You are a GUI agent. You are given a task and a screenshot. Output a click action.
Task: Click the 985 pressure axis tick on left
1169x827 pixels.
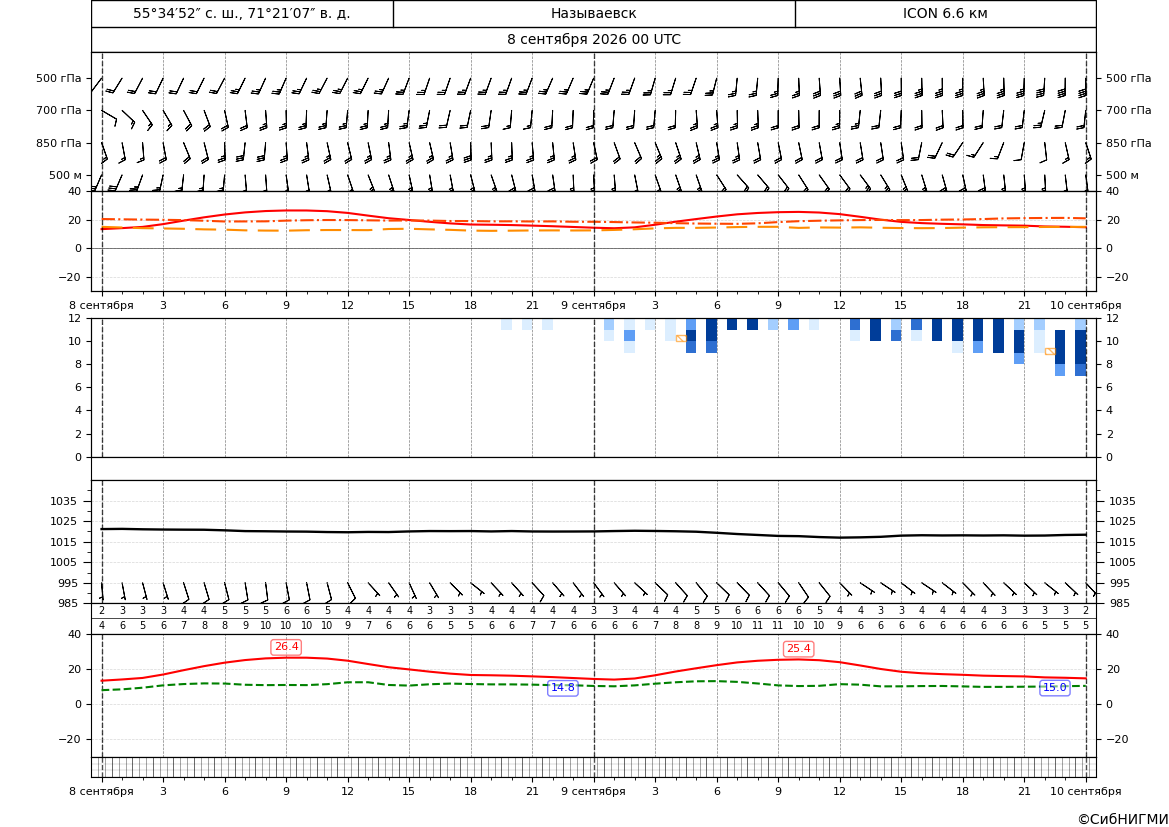pyautogui.click(x=71, y=603)
